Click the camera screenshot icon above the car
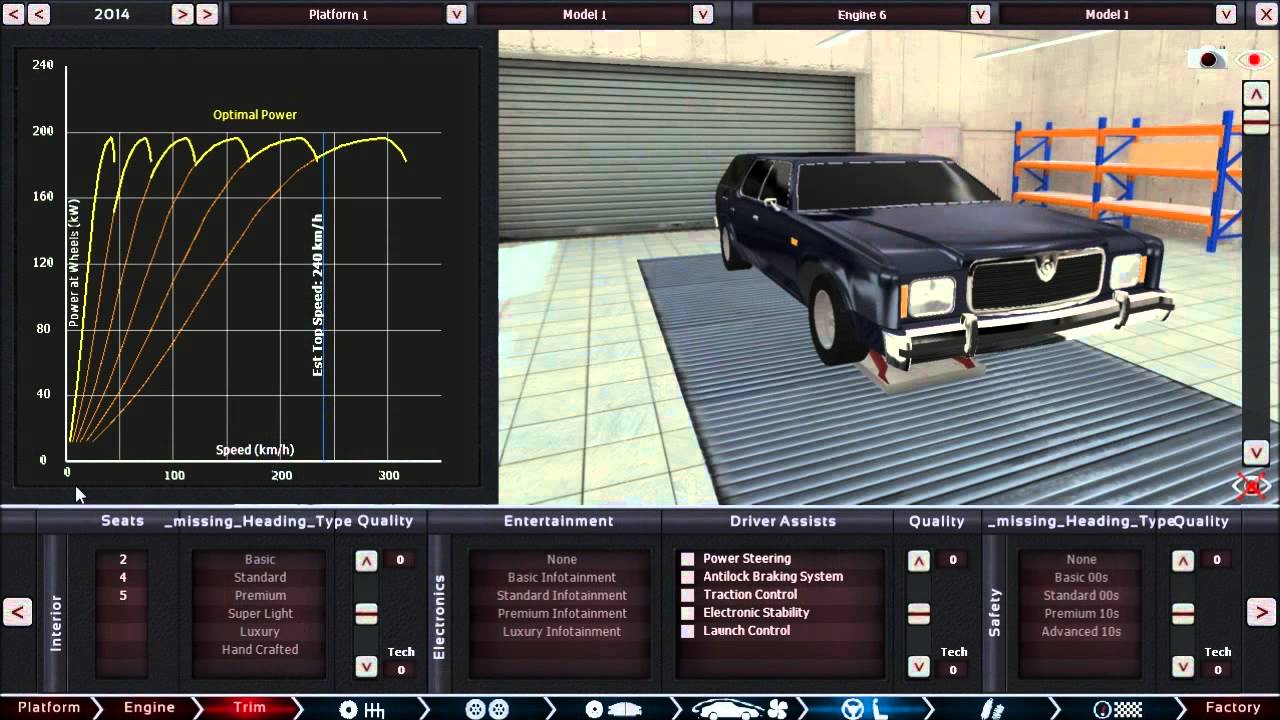The image size is (1280, 720). (x=1208, y=59)
